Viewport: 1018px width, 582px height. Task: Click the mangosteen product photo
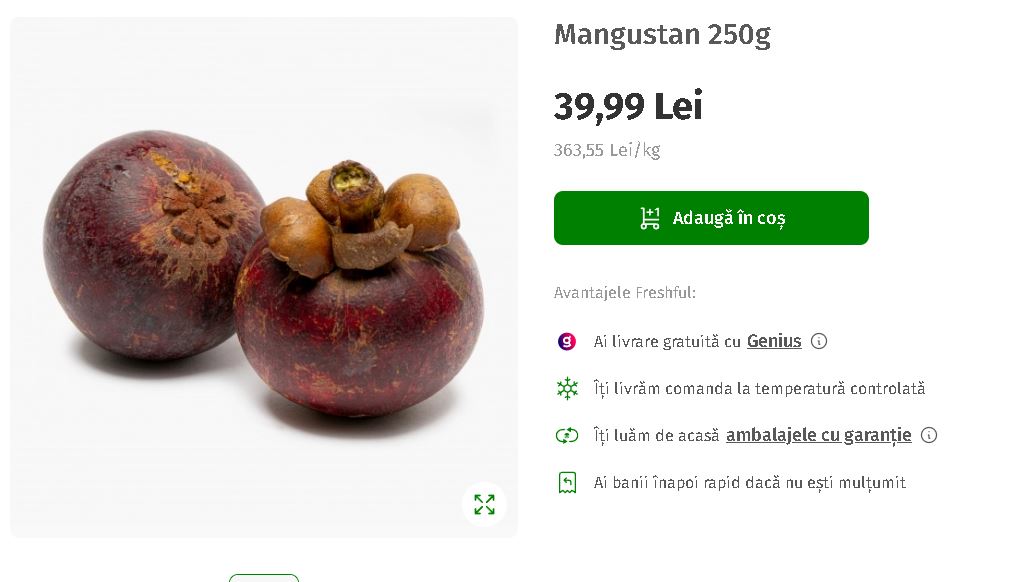coord(264,277)
